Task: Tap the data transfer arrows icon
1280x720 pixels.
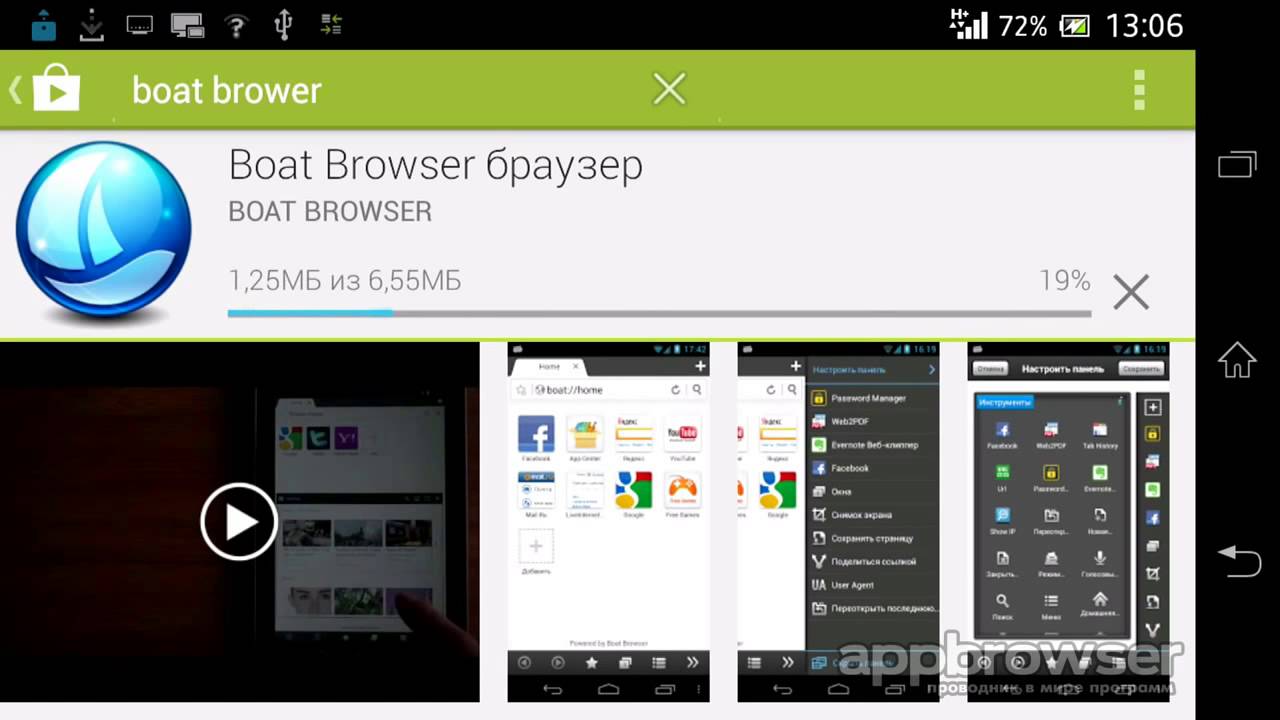Action: 331,25
